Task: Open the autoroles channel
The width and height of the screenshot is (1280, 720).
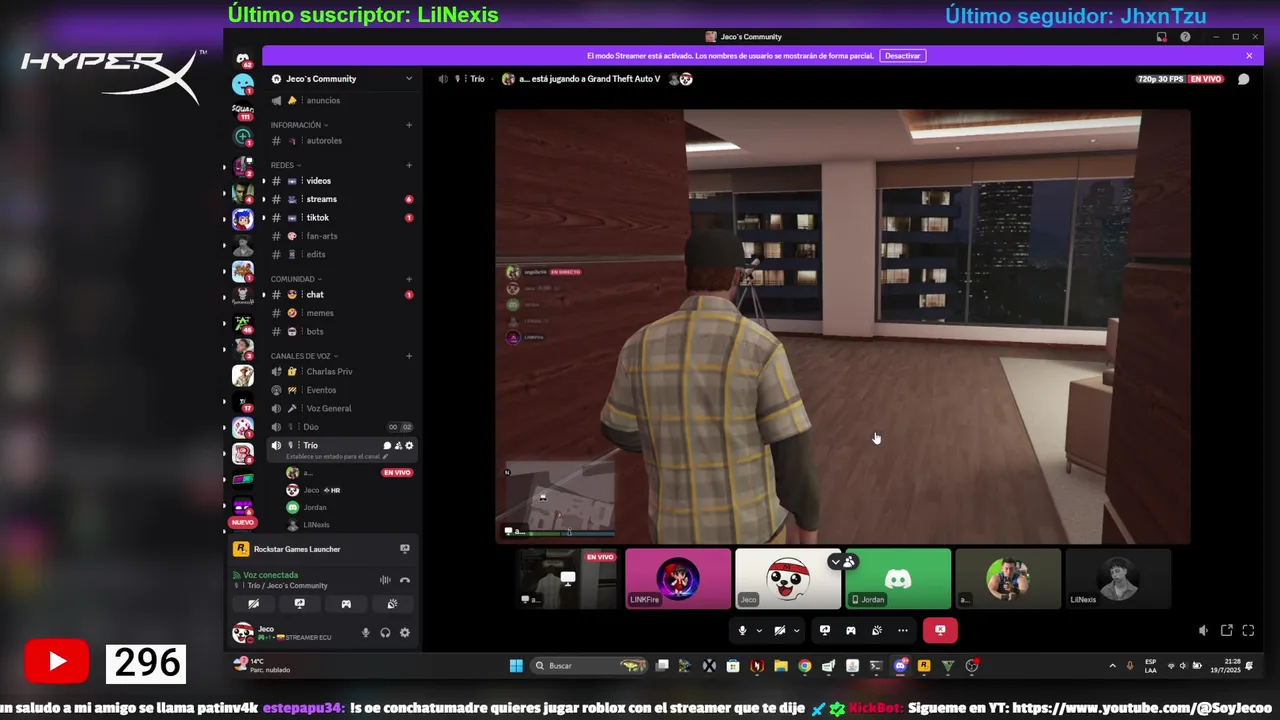Action: [x=341, y=141]
